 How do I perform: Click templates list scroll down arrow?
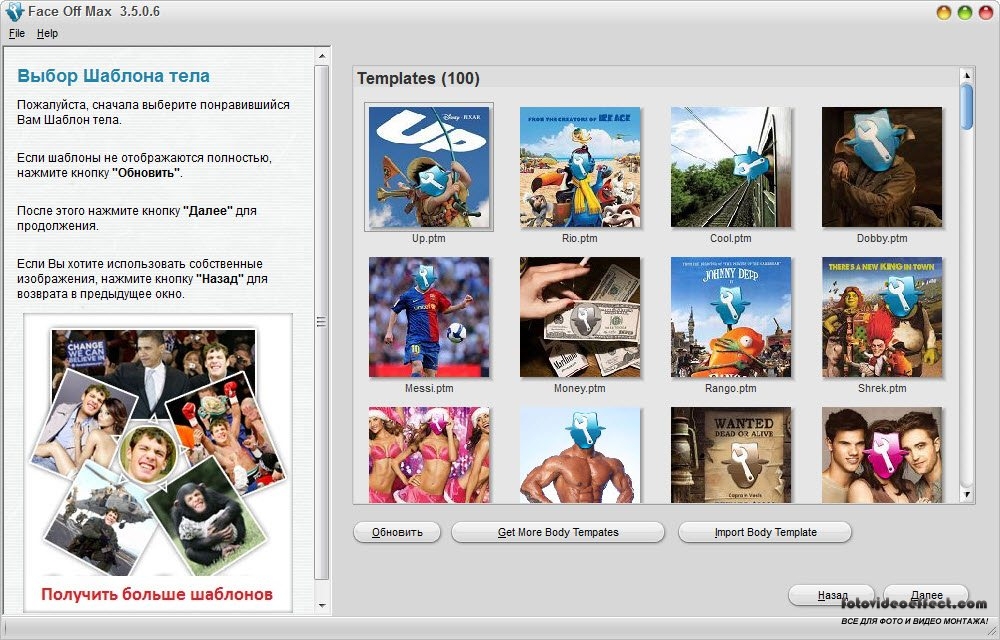click(967, 494)
